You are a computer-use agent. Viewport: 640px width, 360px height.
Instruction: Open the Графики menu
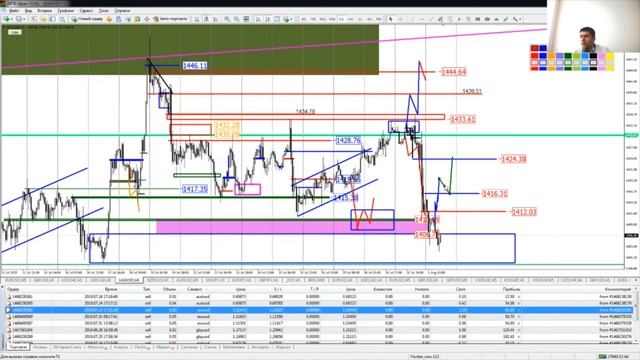65,11
